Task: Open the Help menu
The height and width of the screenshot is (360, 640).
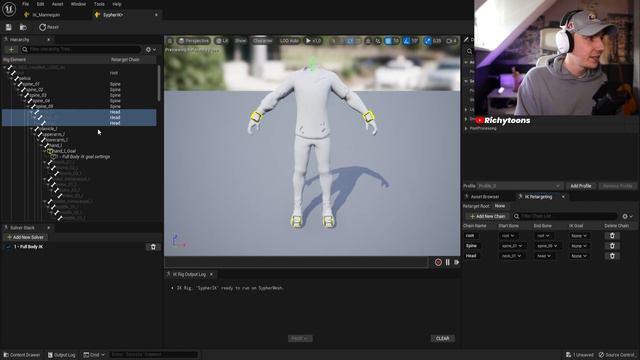Action: pos(117,4)
